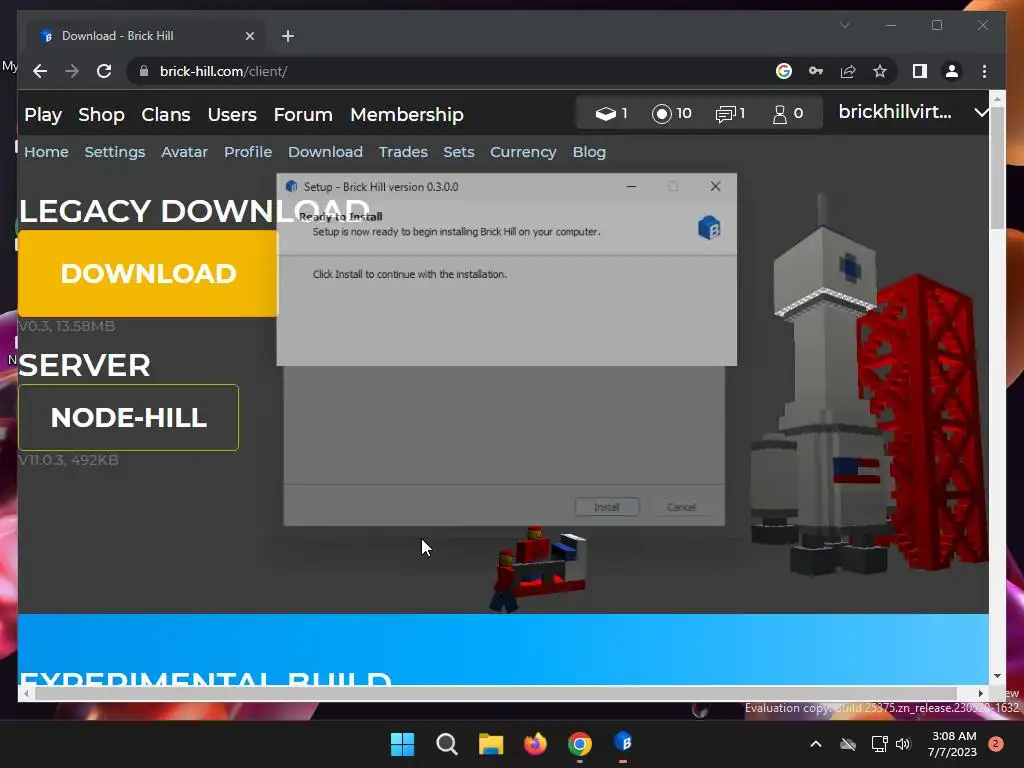Click the address bar URL field
This screenshot has height=768, width=1024.
pos(457,71)
